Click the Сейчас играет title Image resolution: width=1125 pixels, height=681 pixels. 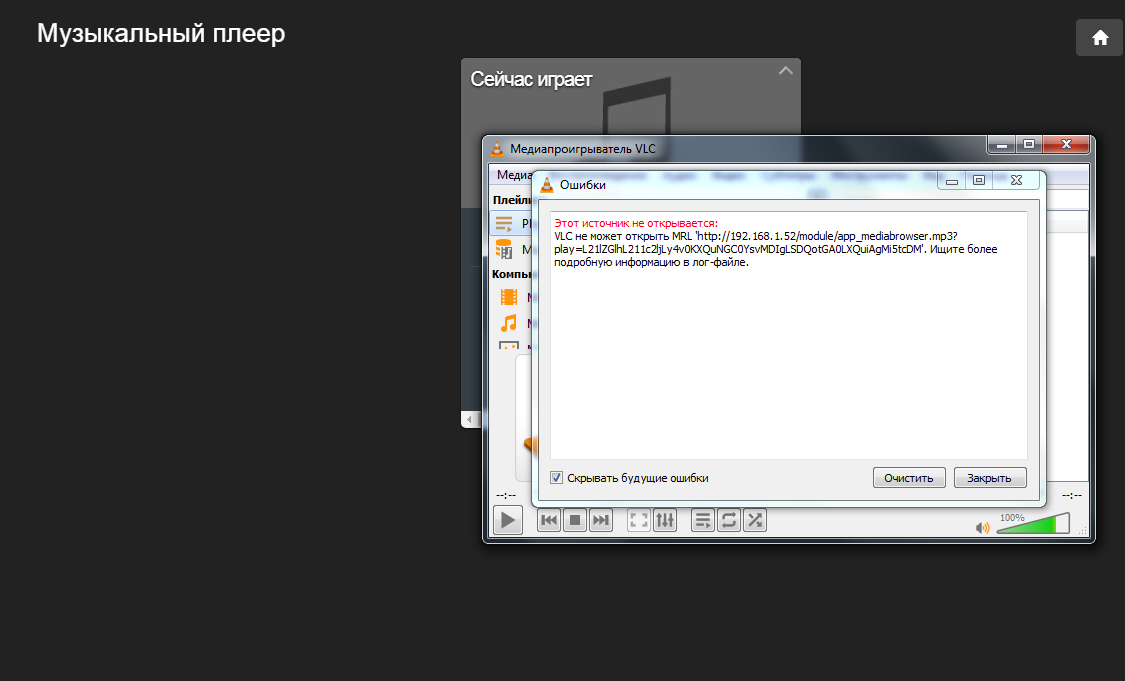click(x=531, y=79)
